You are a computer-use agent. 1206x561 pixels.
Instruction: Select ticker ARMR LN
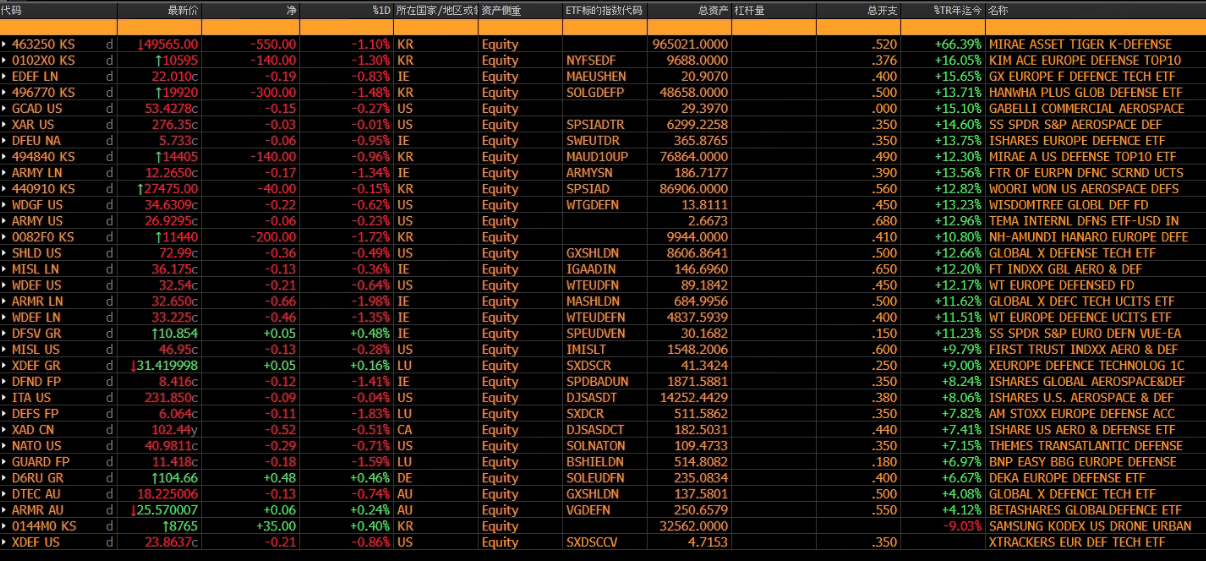point(37,301)
